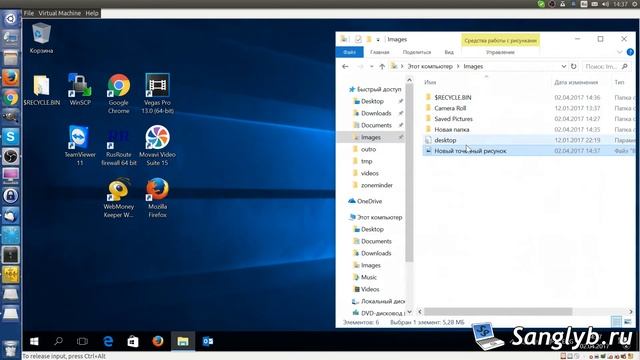The height and width of the screenshot is (360, 640).
Task: Sort files by Имя column header
Action: click(430, 82)
